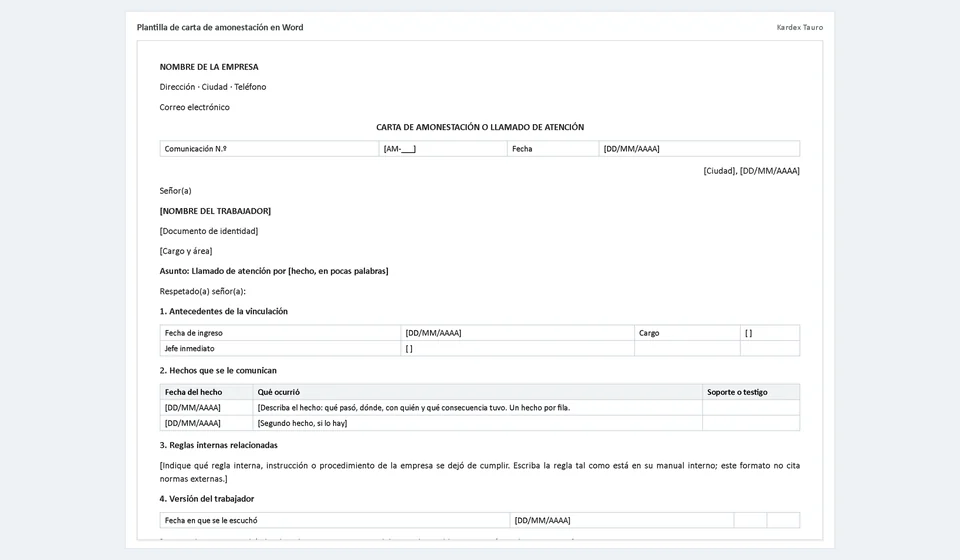Select the 'CARTA DE AMONESTACIÓN O LLAMADO DE ATENCIÓN' title
Screen dimensions: 960x560
tap(480, 127)
